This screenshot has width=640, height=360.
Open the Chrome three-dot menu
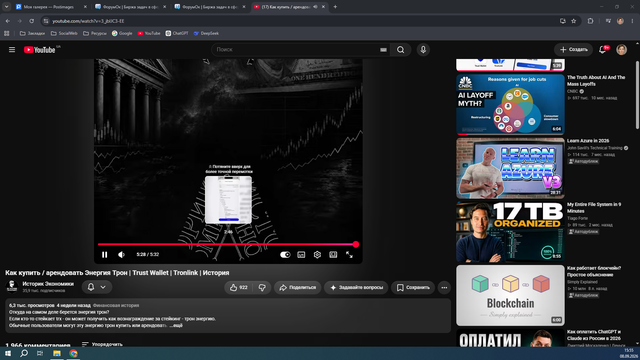(632, 21)
